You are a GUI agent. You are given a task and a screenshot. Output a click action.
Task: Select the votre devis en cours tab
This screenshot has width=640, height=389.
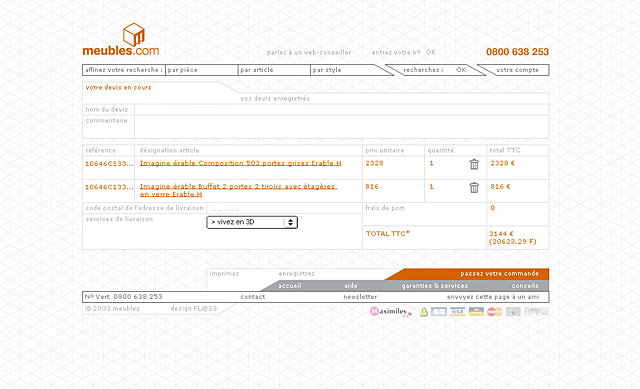coord(118,87)
